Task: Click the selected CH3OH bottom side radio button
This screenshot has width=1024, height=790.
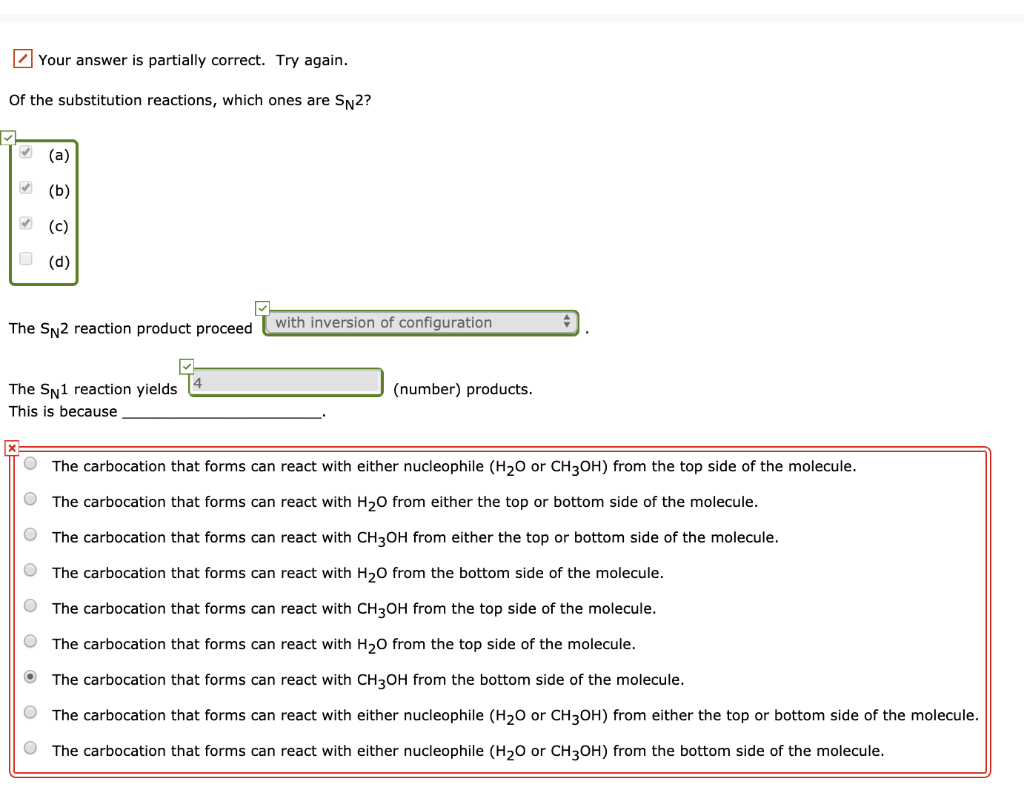Action: click(x=30, y=676)
